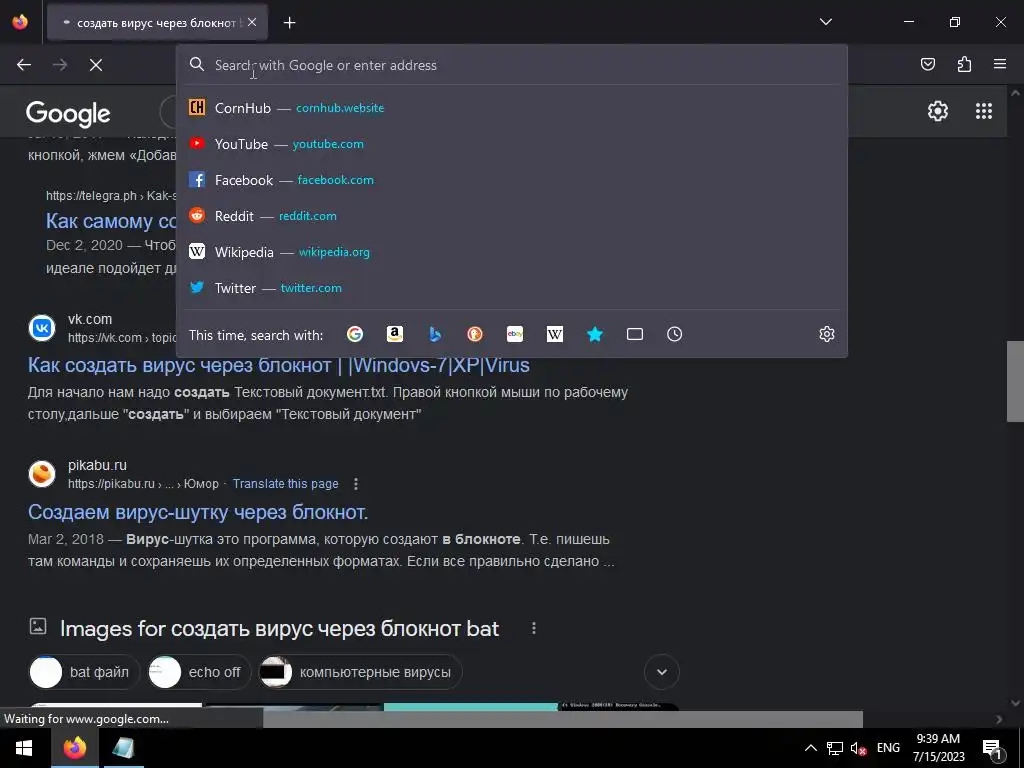Choose the Twitter suggestion
The image size is (1024, 768).
512,287
